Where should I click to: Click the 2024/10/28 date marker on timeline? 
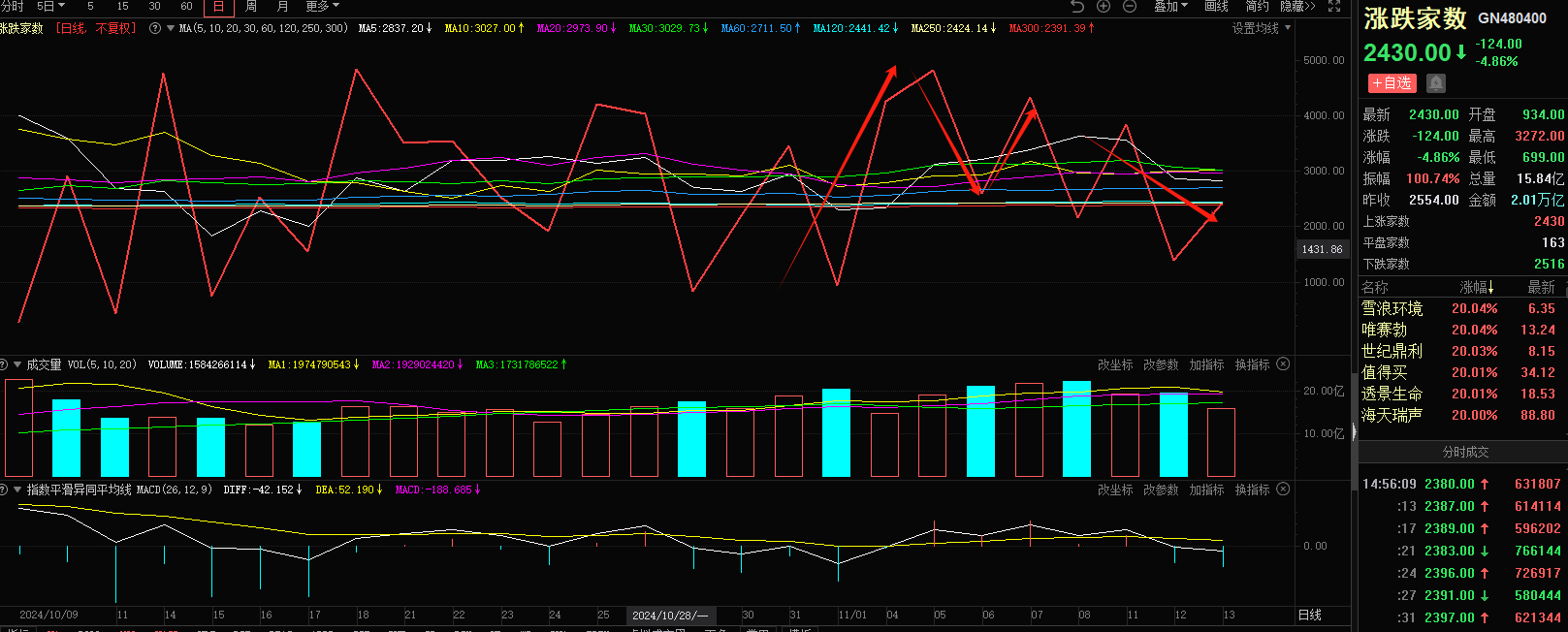670,616
